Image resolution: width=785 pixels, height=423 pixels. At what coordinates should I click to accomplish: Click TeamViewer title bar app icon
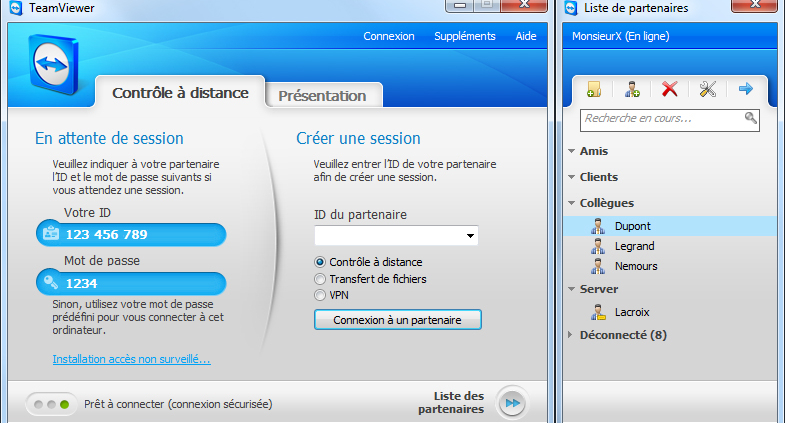pyautogui.click(x=16, y=8)
